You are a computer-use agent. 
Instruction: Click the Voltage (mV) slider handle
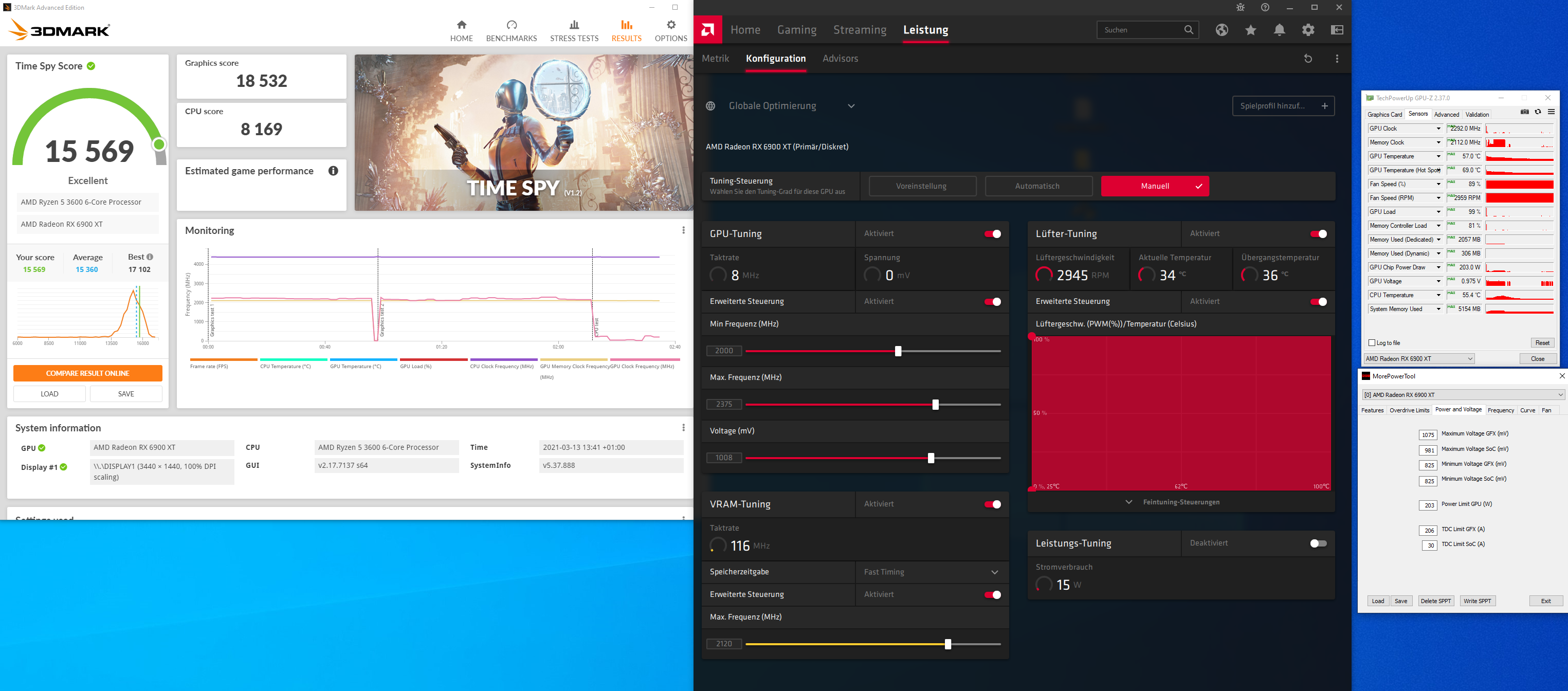(931, 458)
